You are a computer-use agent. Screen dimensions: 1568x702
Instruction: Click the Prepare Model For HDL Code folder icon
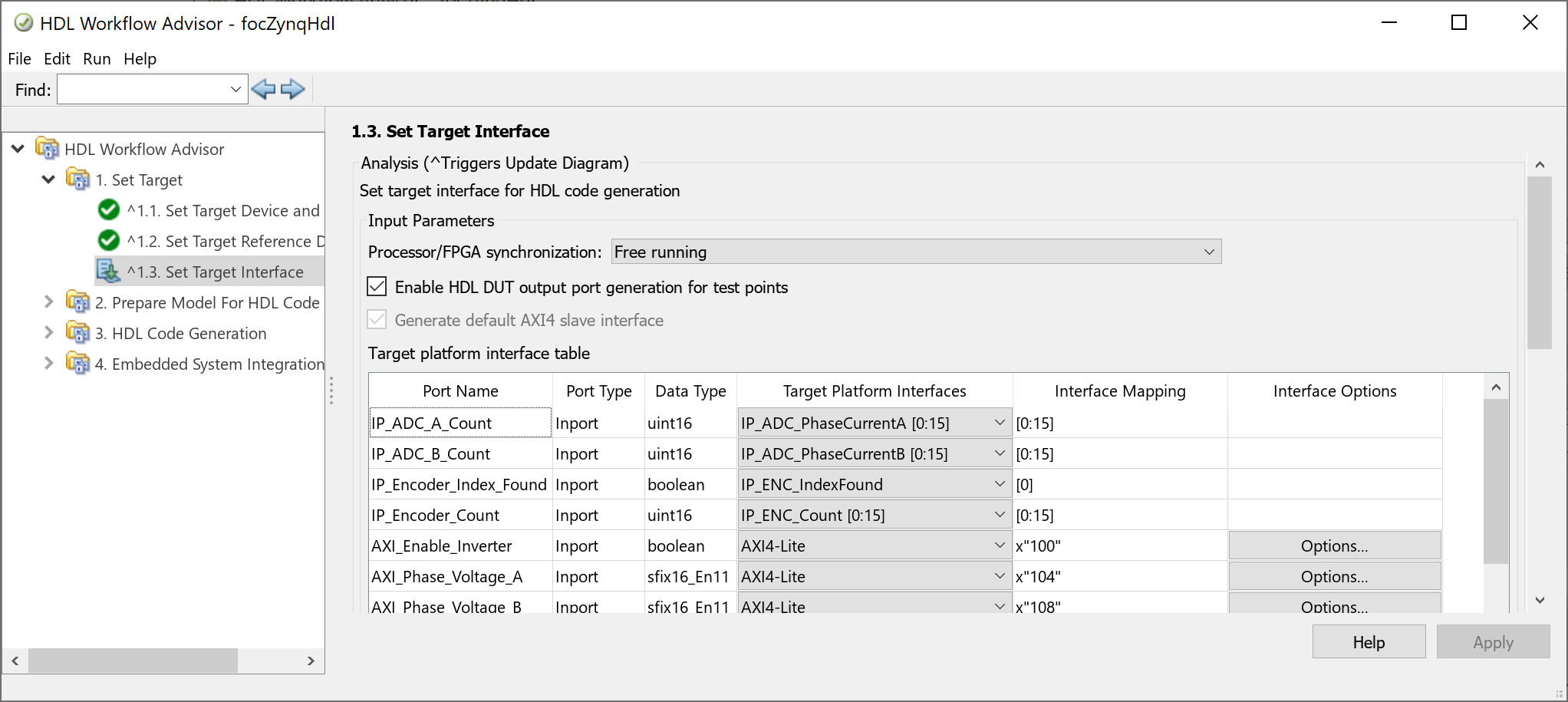click(x=77, y=302)
